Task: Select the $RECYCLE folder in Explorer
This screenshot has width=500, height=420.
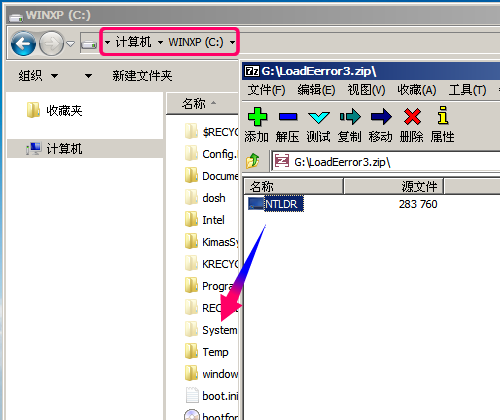Action: click(x=212, y=132)
